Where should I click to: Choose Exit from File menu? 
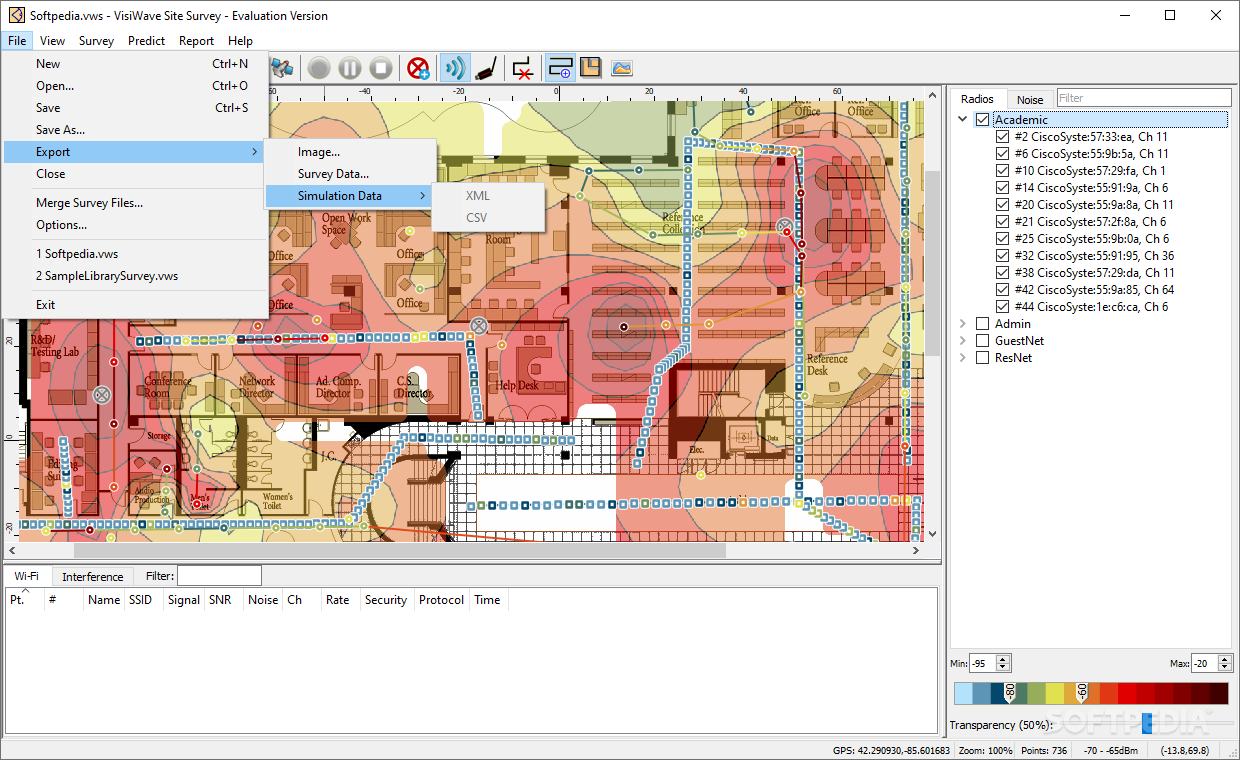[134, 305]
